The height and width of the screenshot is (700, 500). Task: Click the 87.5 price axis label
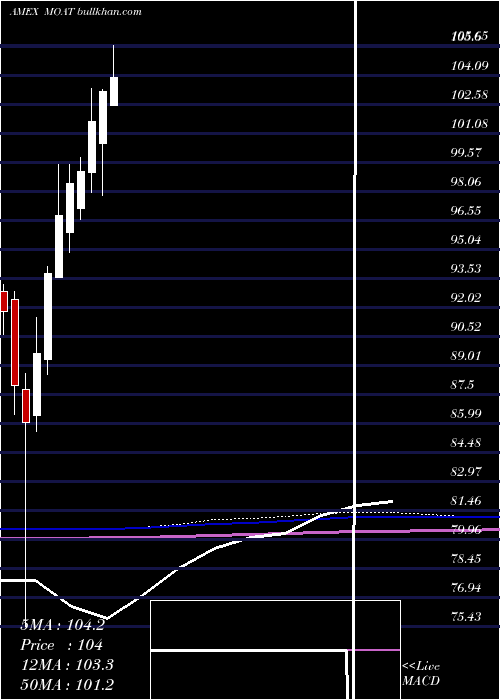(x=462, y=385)
